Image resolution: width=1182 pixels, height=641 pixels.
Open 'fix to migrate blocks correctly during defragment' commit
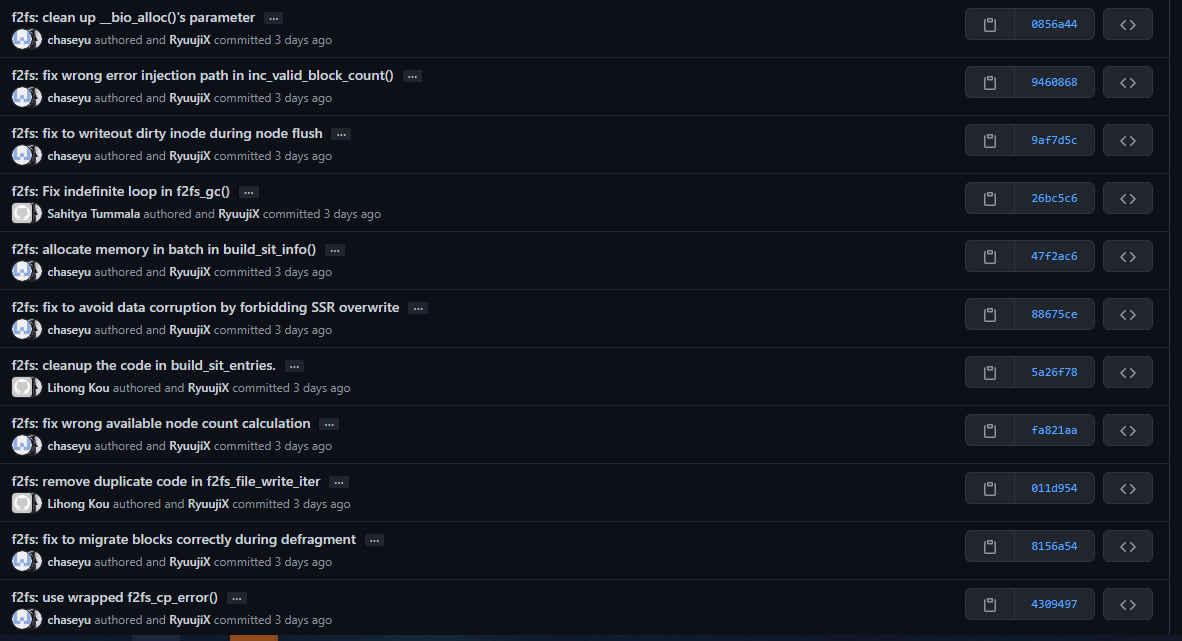184,539
